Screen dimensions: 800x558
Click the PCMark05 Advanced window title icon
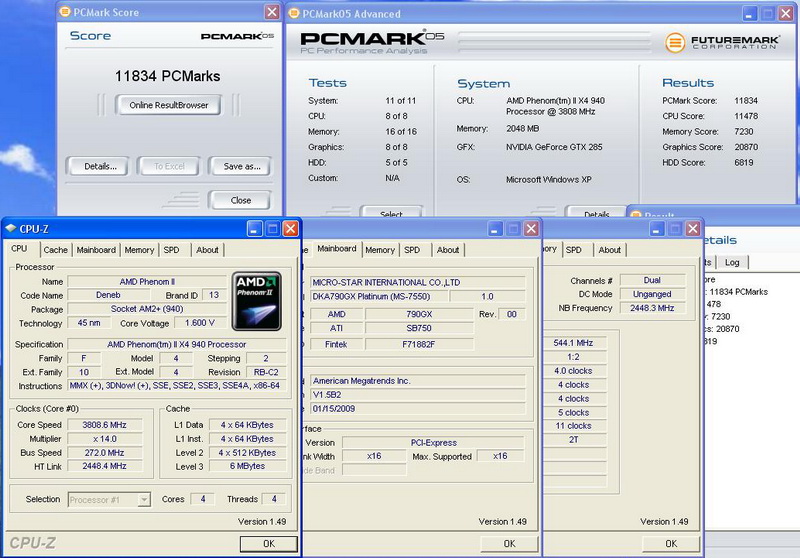click(294, 13)
